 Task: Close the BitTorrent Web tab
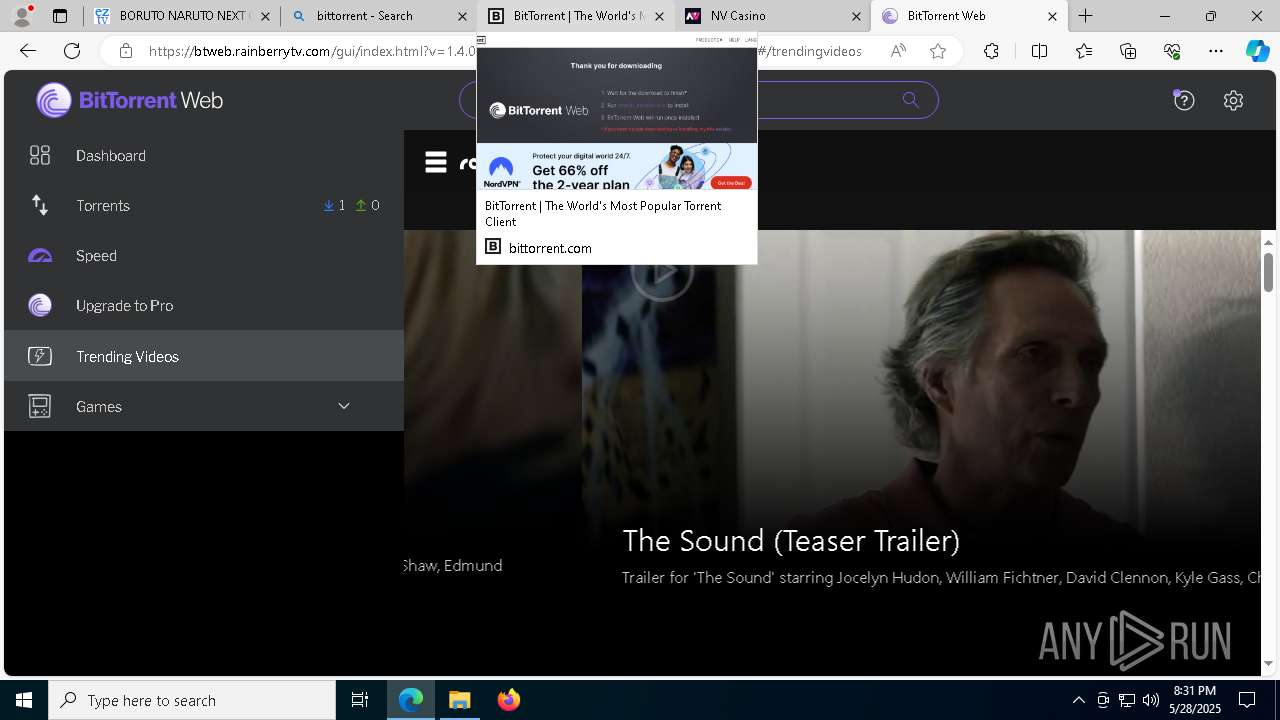coord(1052,16)
